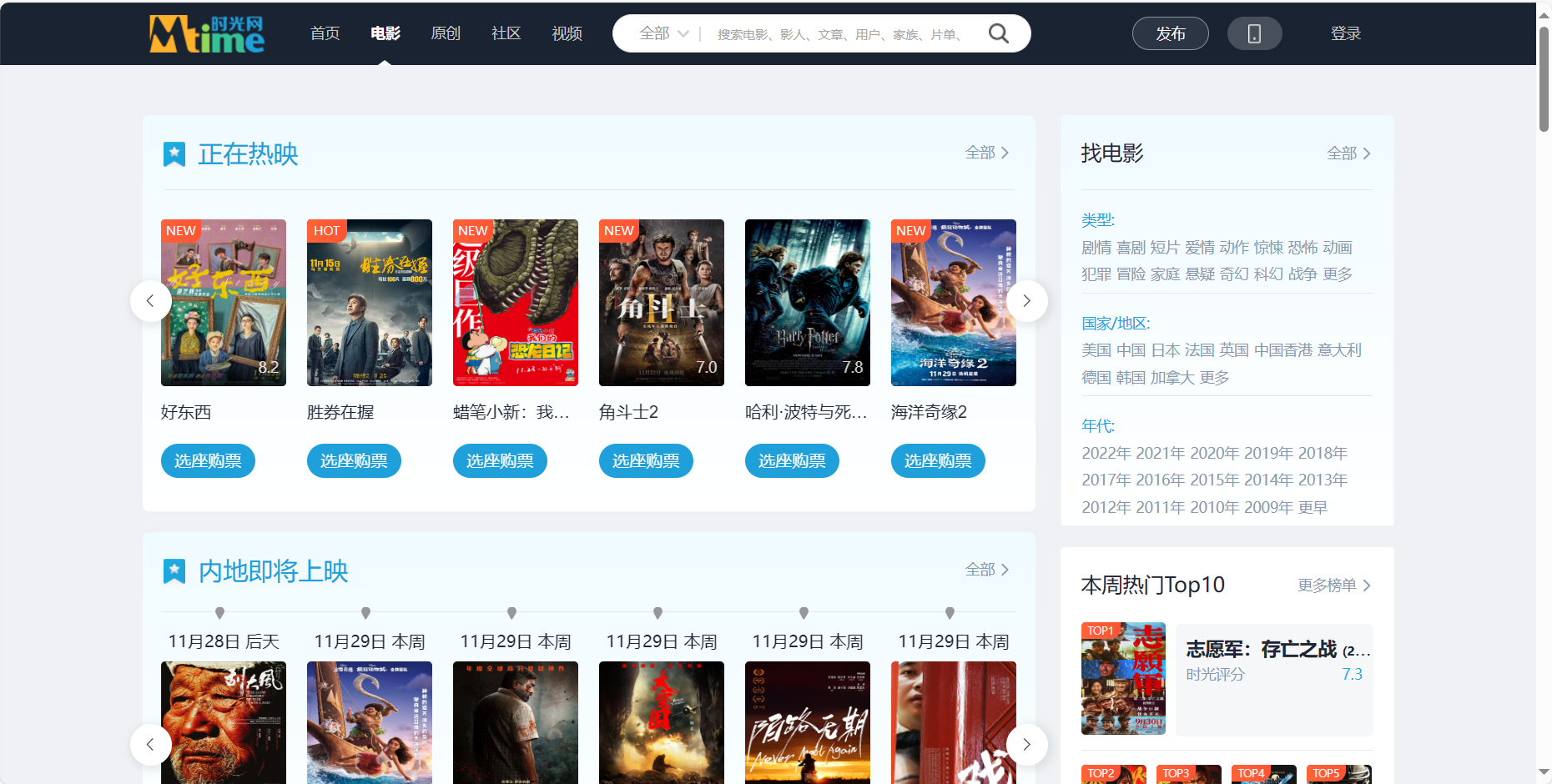Open the 海洋奇缘2 poster in 正在热映

click(953, 303)
